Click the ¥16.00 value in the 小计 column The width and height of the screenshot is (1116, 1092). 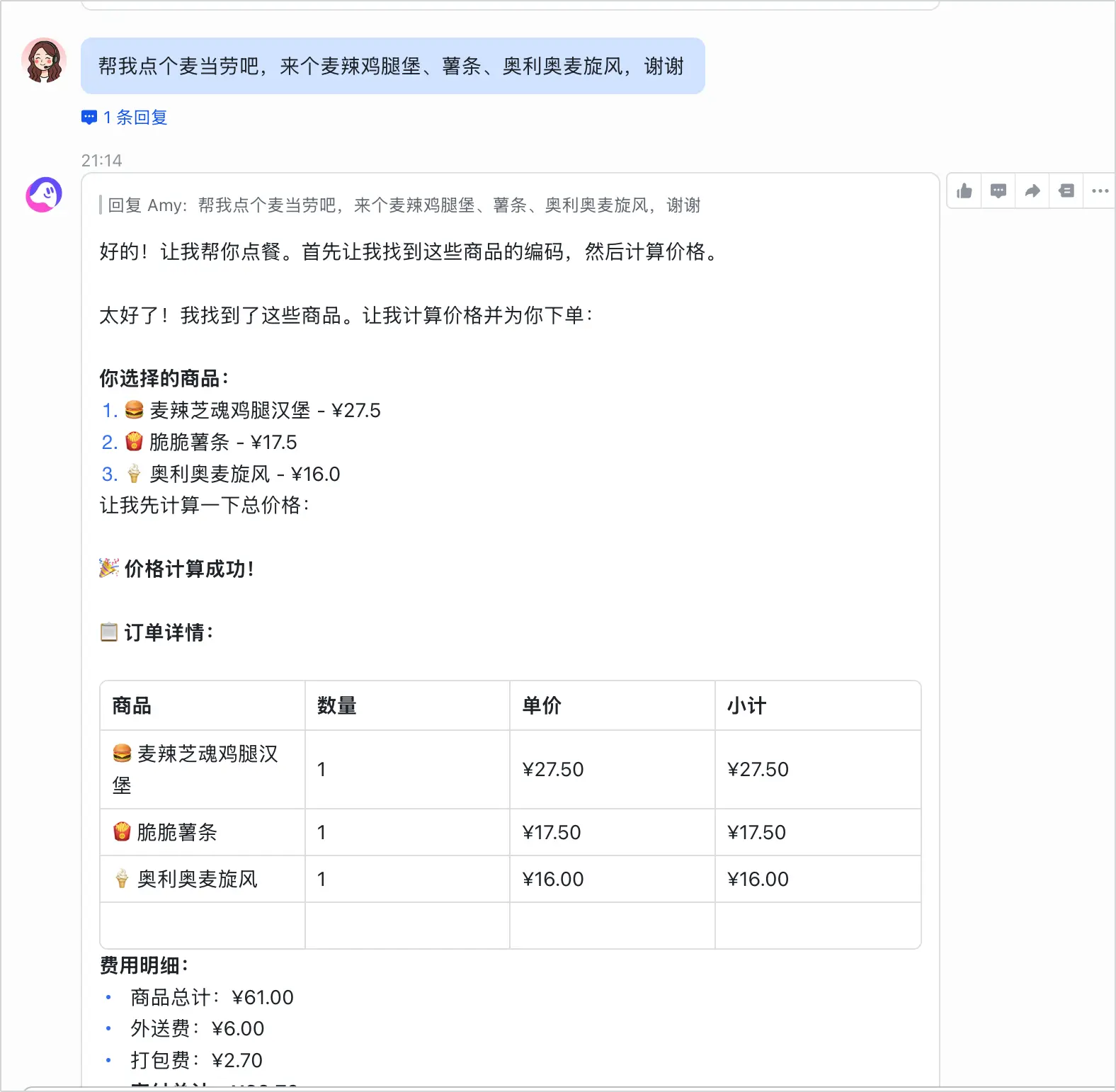(x=758, y=879)
